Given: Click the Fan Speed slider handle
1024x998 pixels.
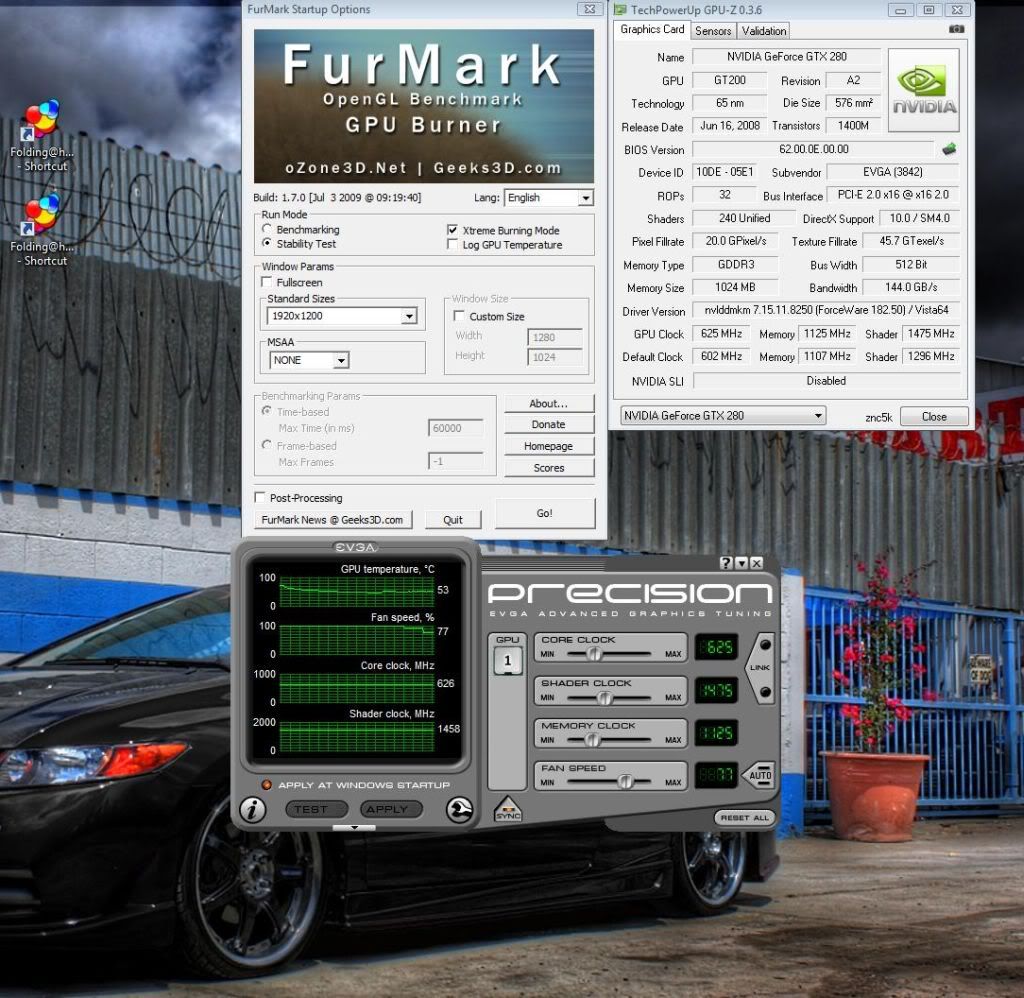Looking at the screenshot, I should (x=625, y=782).
